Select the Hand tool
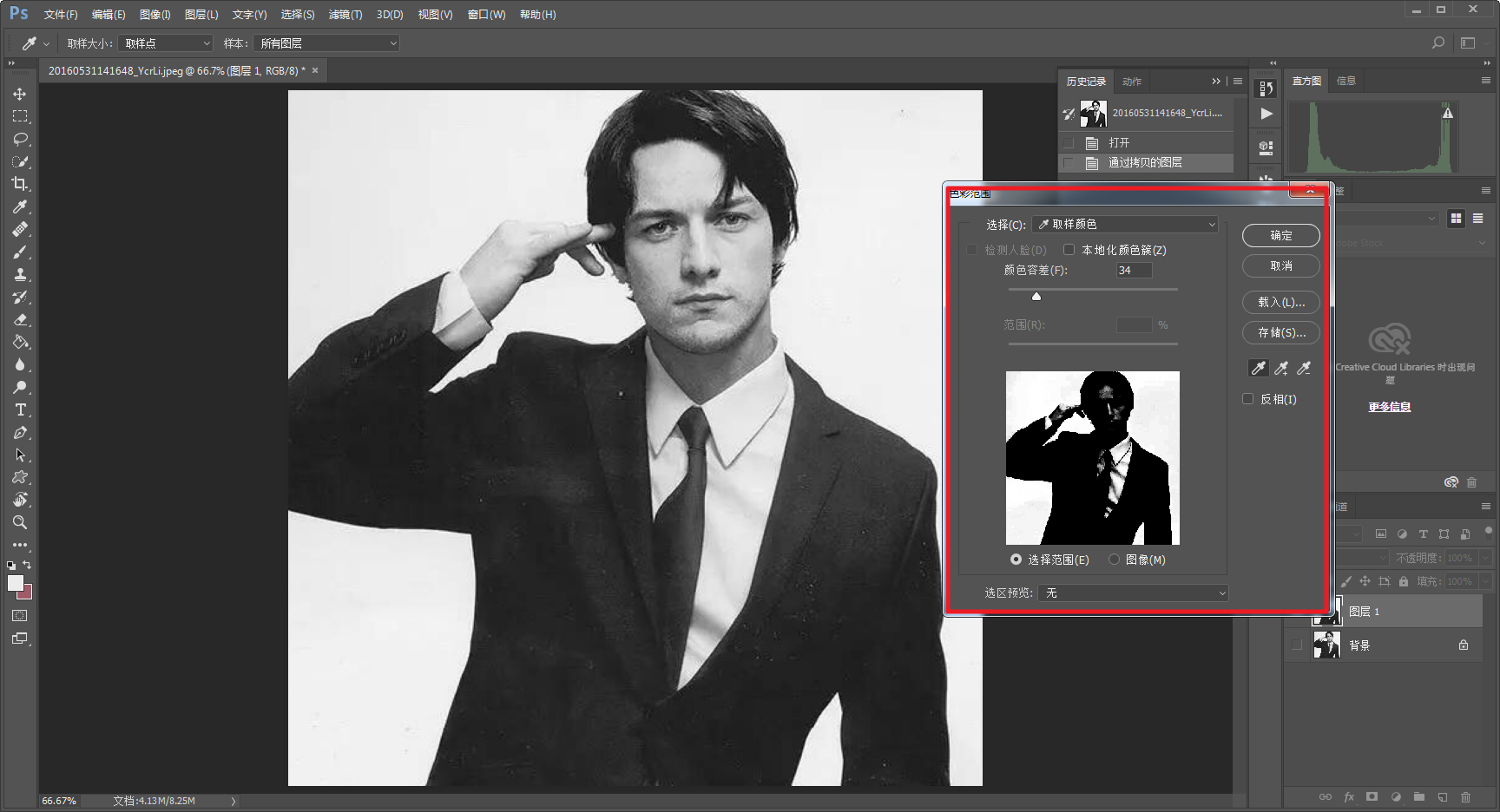Viewport: 1500px width, 812px height. [x=19, y=500]
